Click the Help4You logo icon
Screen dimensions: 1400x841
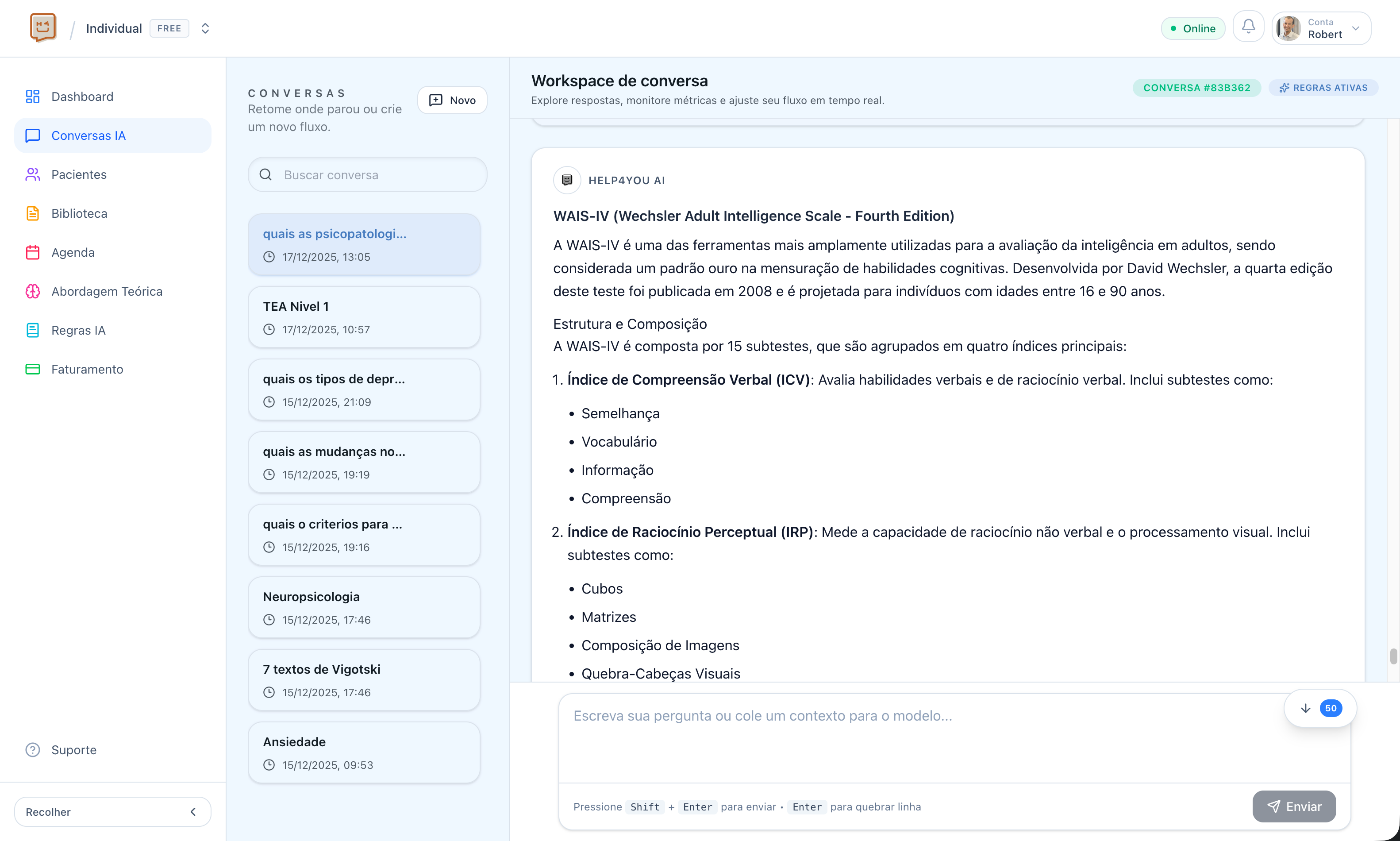click(x=43, y=27)
